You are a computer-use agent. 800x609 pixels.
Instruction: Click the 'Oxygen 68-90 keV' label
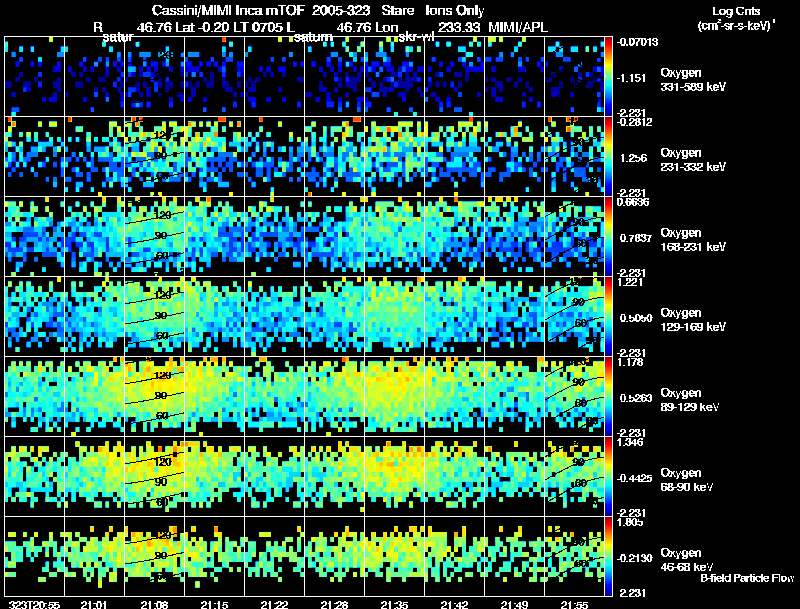[x=687, y=480]
